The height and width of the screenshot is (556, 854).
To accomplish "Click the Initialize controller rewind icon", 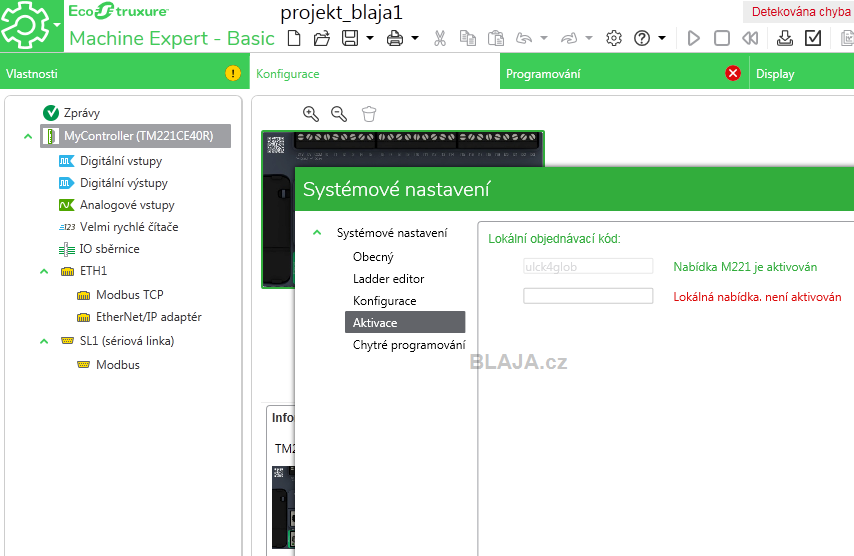I will 750,38.
